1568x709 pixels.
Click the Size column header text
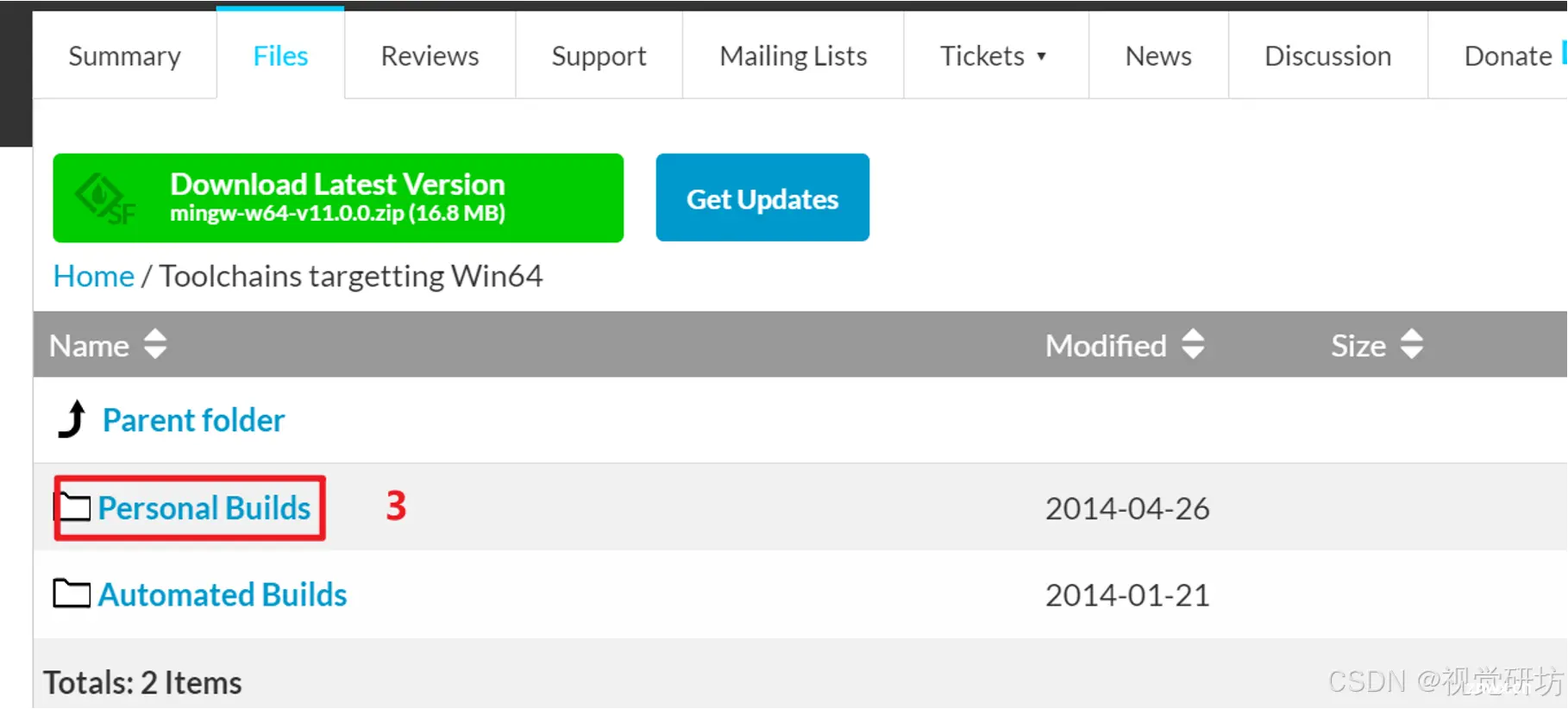click(x=1358, y=346)
